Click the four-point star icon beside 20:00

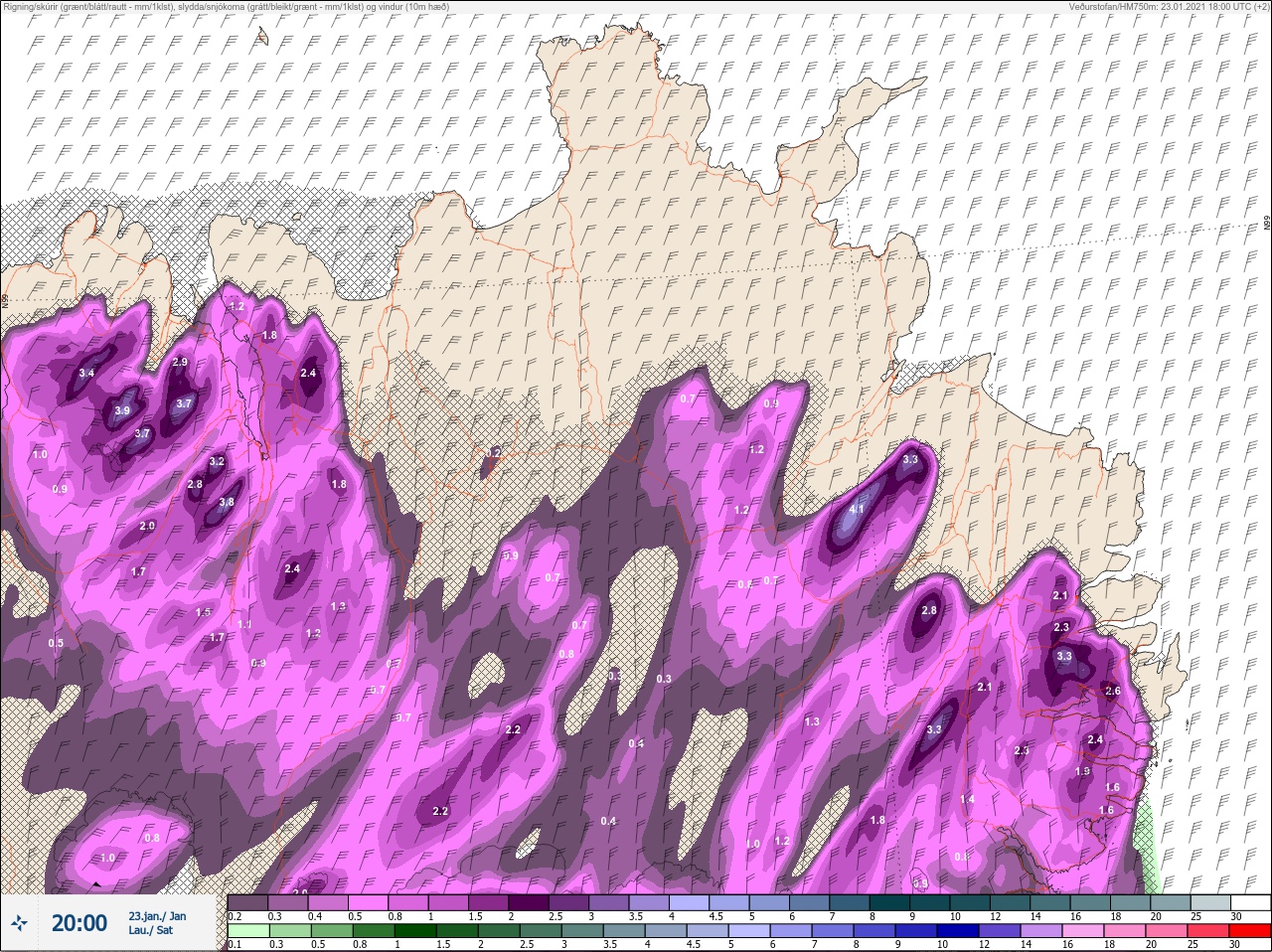[20, 924]
